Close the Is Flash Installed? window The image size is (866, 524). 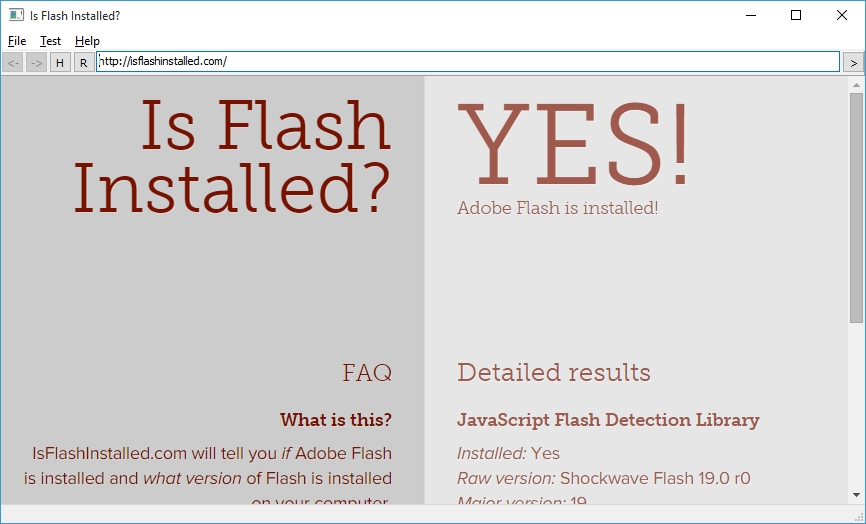coord(842,15)
